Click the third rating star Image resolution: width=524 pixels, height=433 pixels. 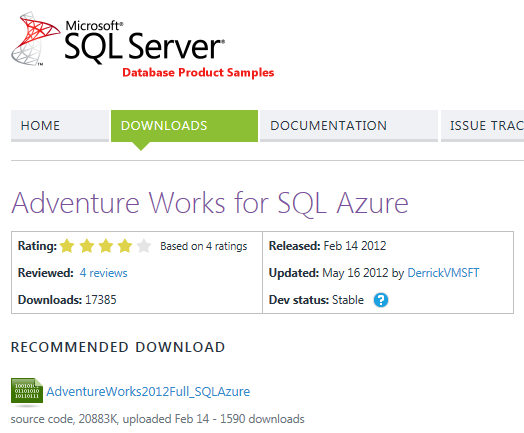coord(106,246)
